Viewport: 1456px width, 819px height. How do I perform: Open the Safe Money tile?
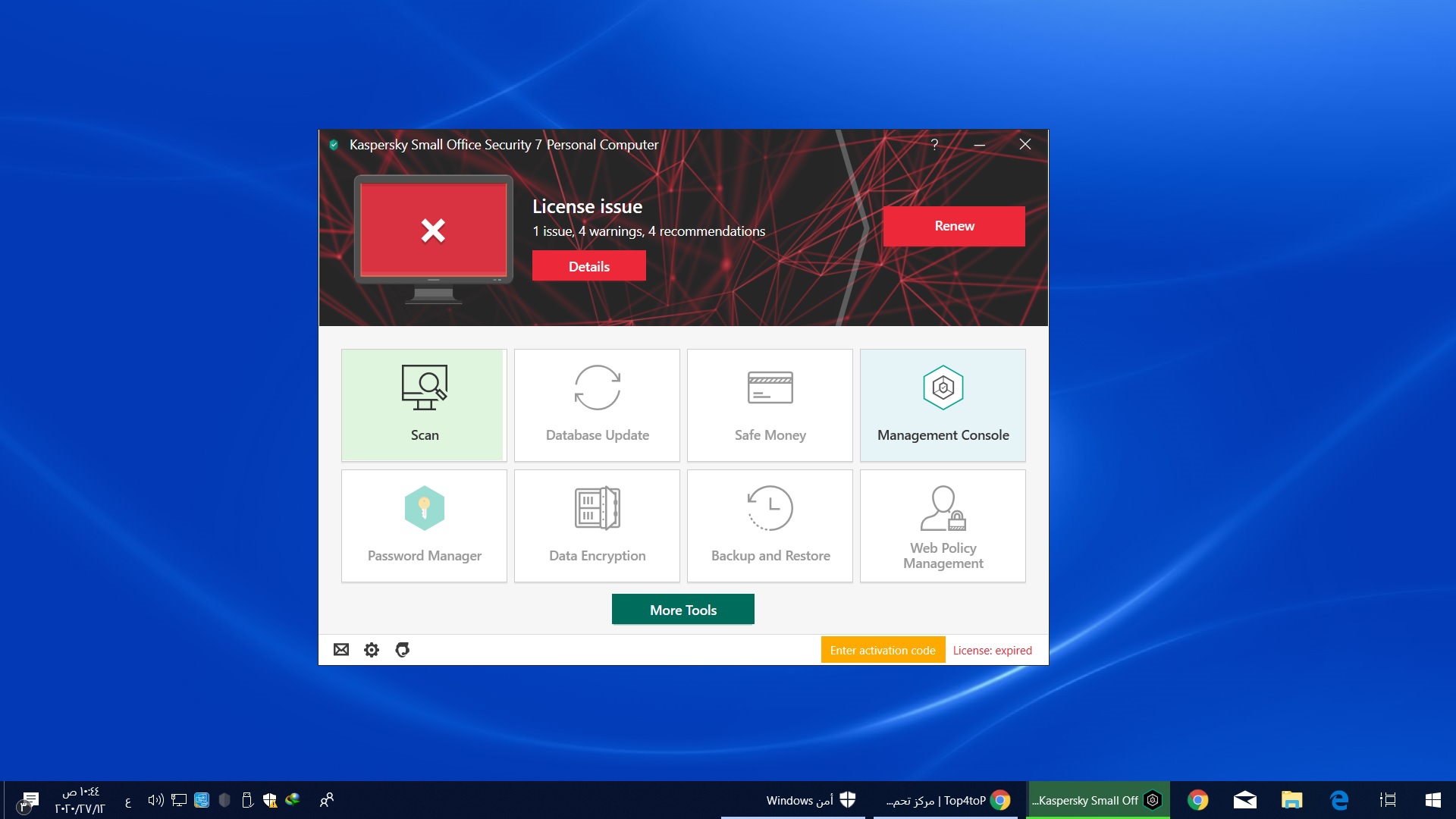[x=770, y=405]
